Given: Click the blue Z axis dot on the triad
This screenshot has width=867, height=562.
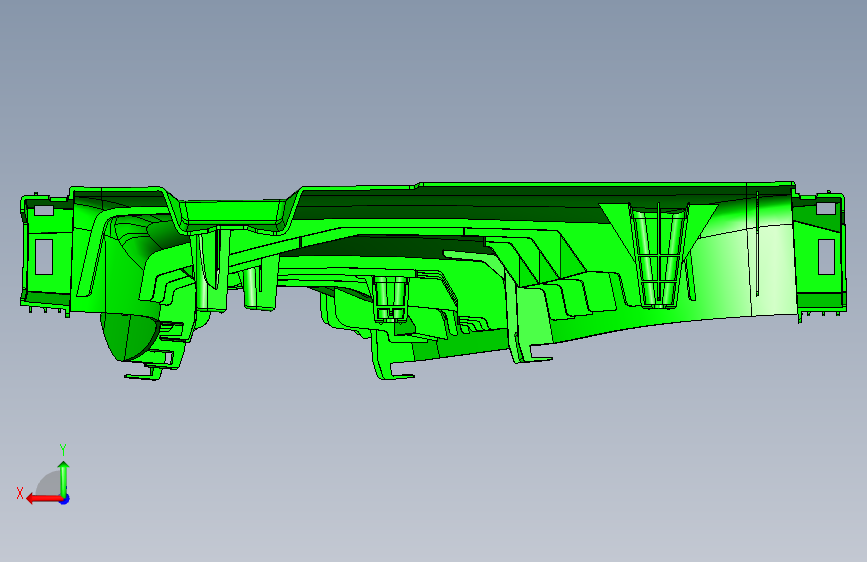Looking at the screenshot, I should pos(65,499).
